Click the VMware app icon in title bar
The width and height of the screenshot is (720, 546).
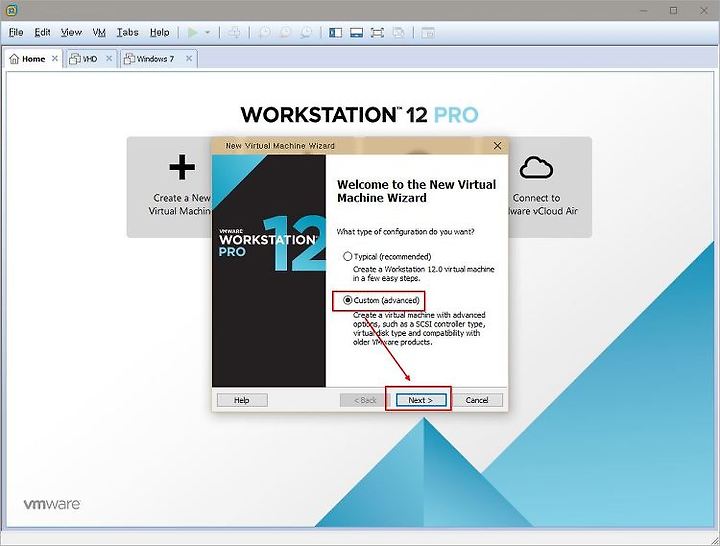click(x=12, y=10)
